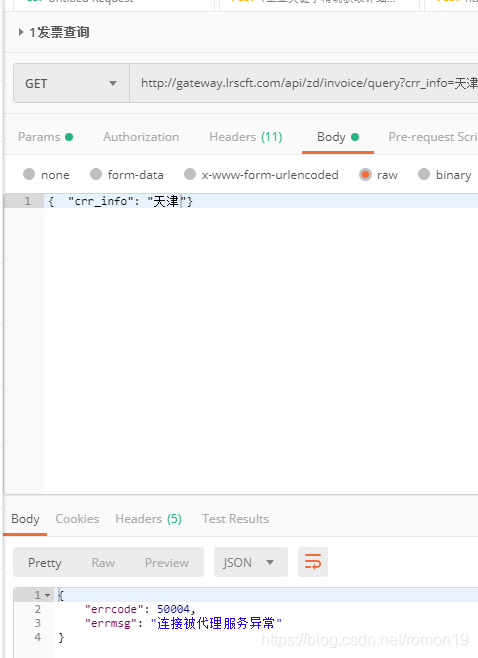Select the Preview response view
This screenshot has width=478, height=658.
167,562
